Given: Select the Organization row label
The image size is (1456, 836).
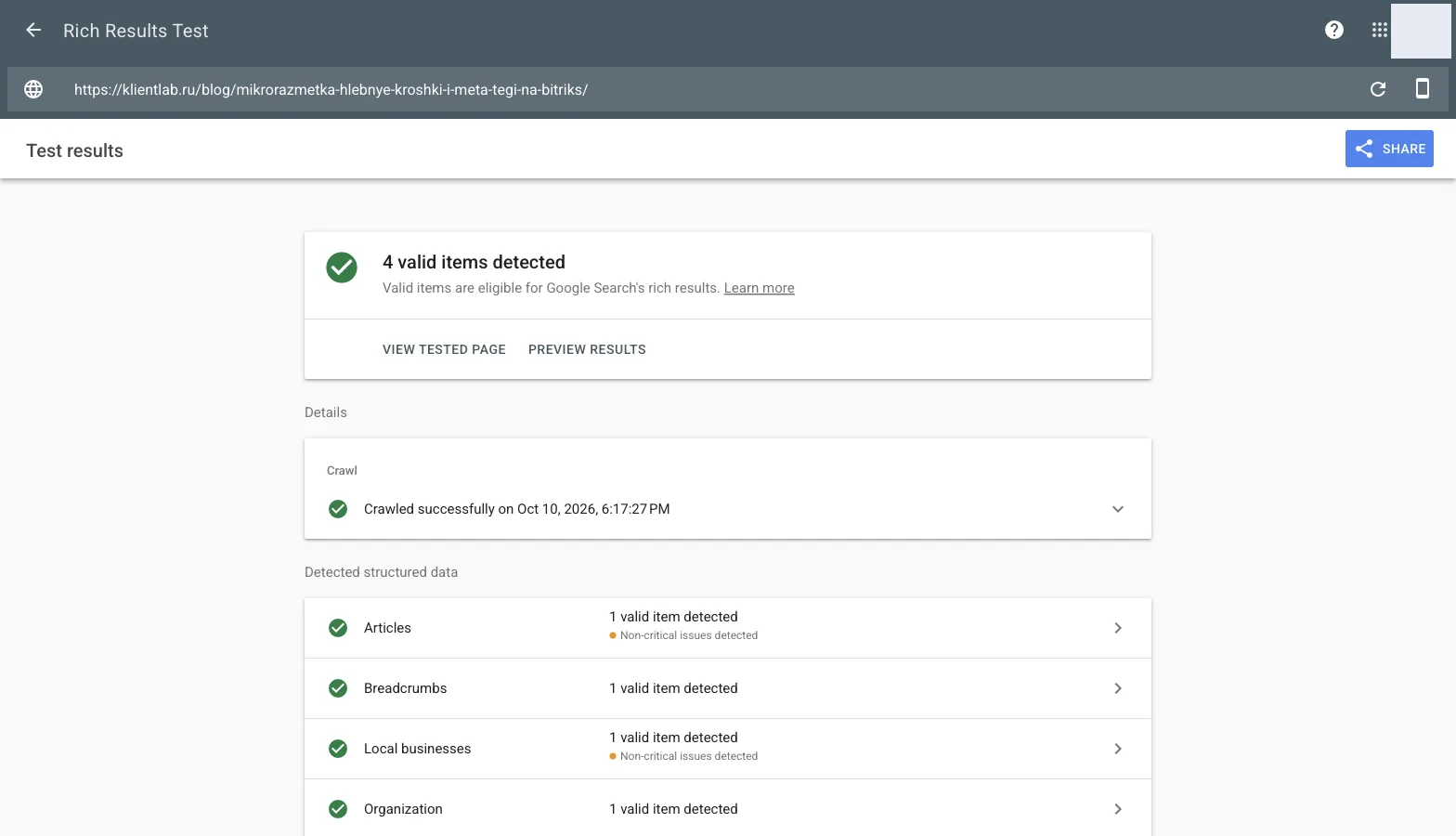Looking at the screenshot, I should tap(403, 809).
